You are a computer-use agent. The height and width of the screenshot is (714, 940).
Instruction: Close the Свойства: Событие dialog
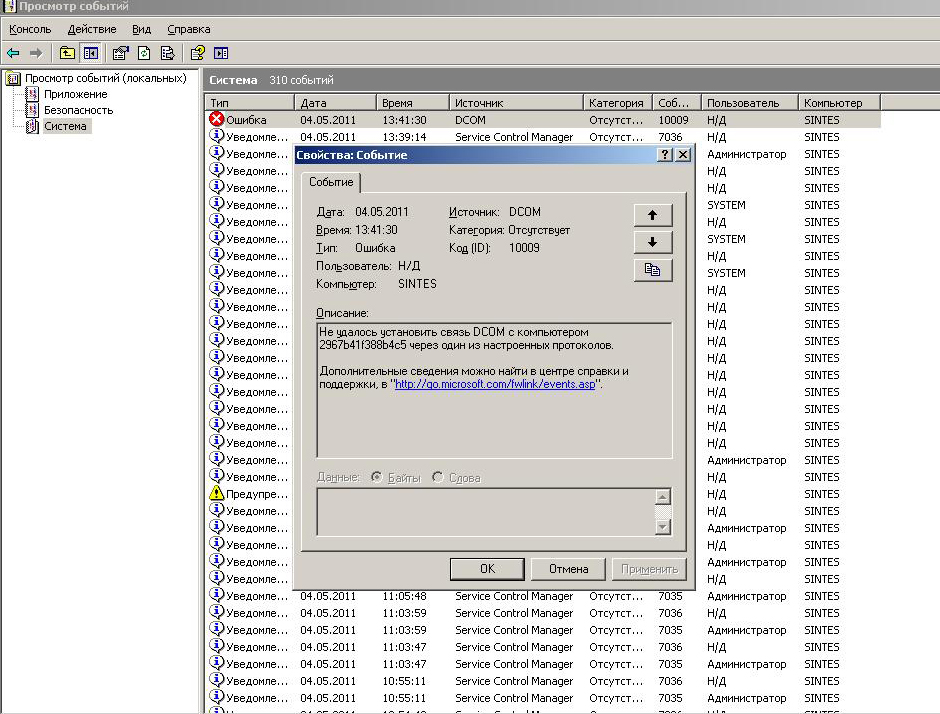click(683, 155)
